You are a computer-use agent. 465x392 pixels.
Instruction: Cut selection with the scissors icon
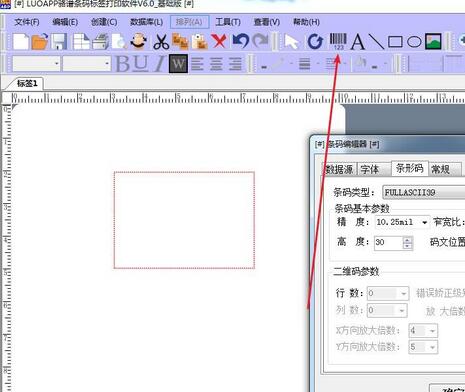tap(161, 42)
